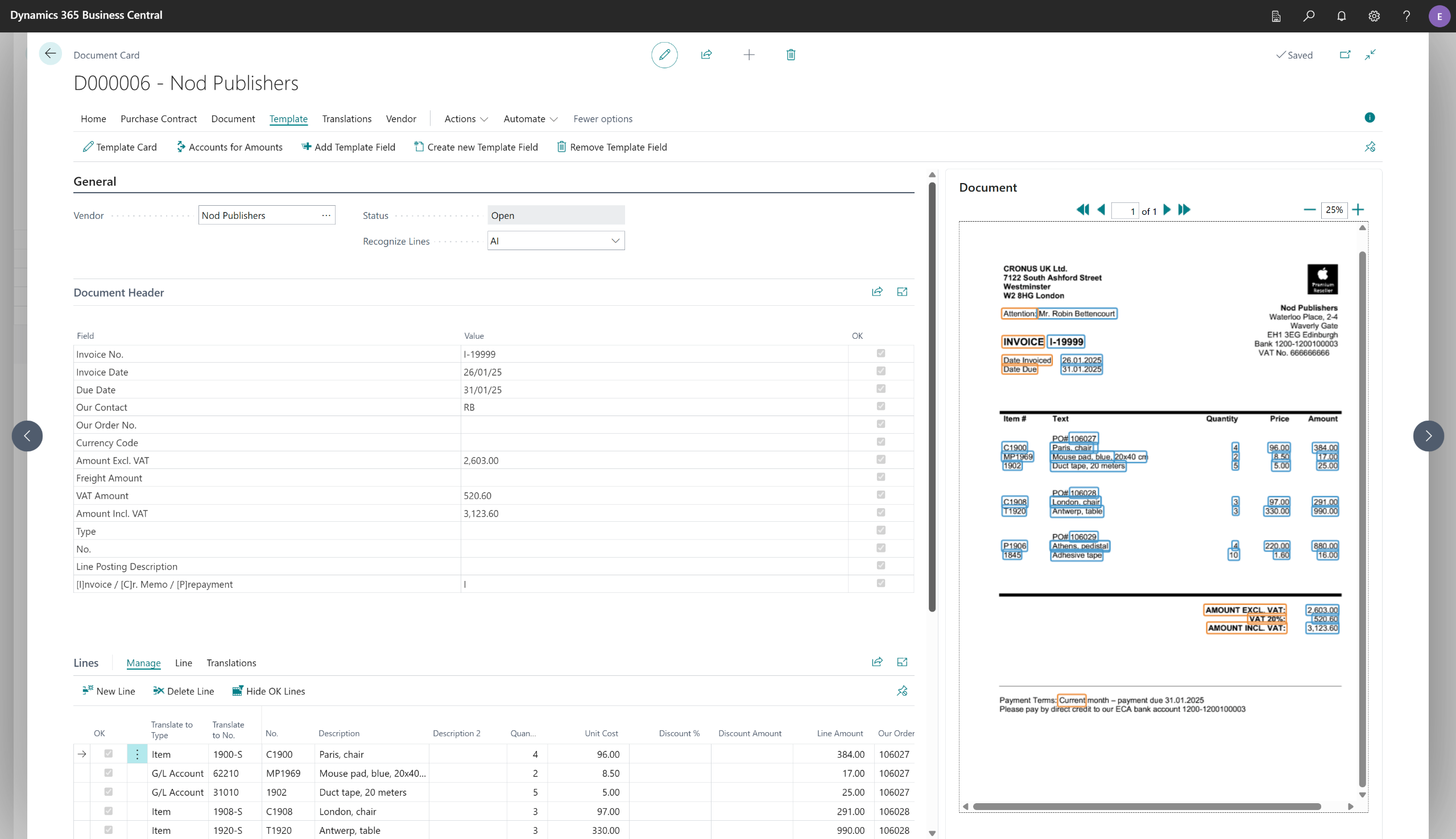Toggle OK checkbox for Invoice No.
This screenshot has width=1456, height=839.
pos(880,353)
